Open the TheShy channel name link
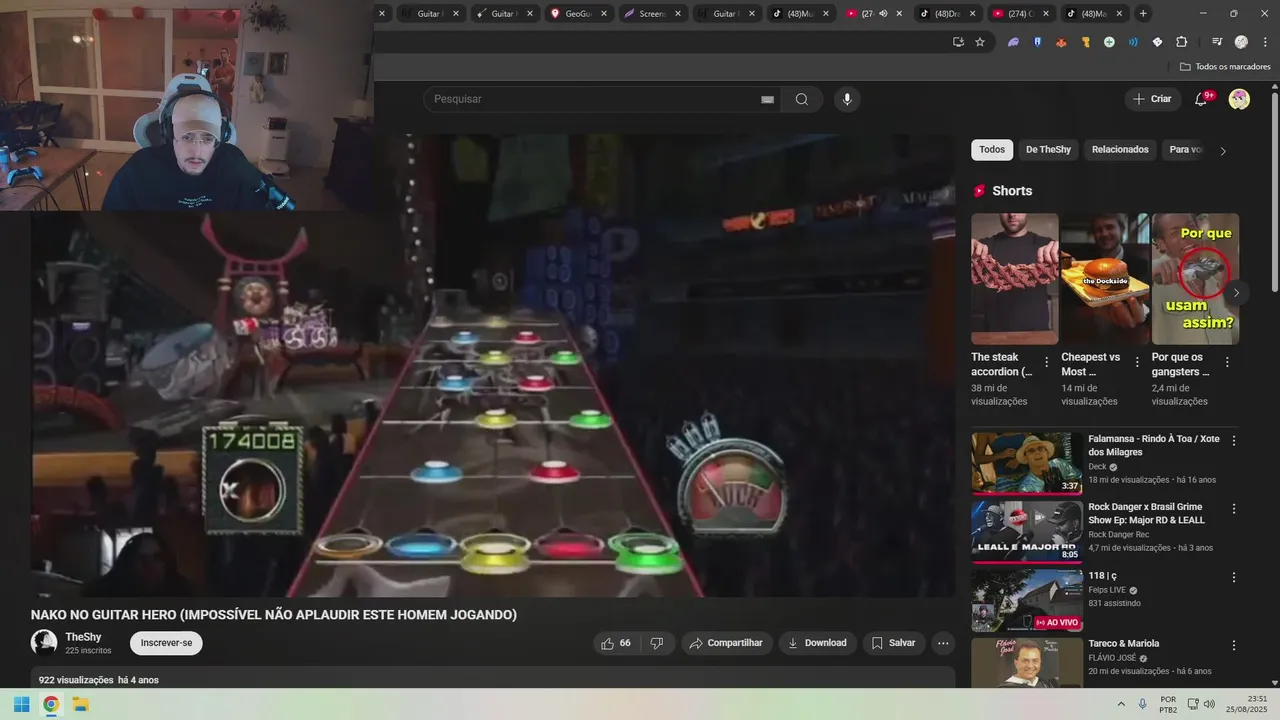 83,637
